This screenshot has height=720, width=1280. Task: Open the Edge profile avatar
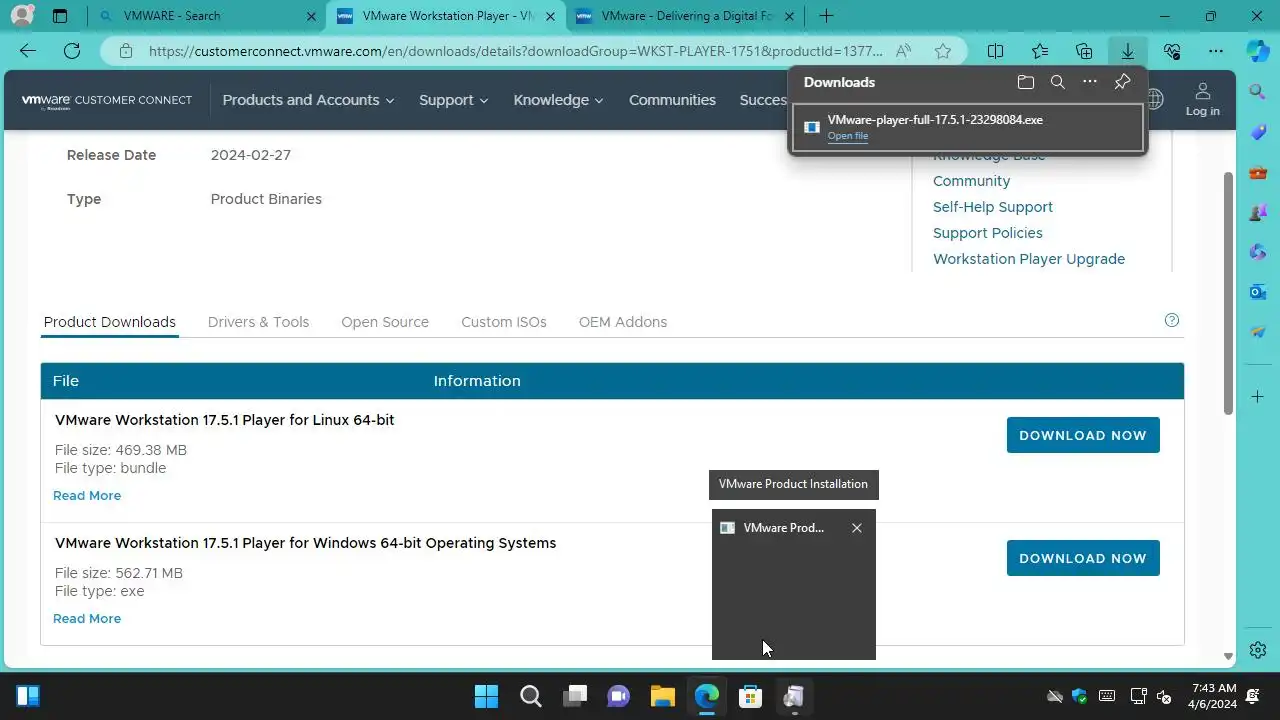tap(21, 16)
